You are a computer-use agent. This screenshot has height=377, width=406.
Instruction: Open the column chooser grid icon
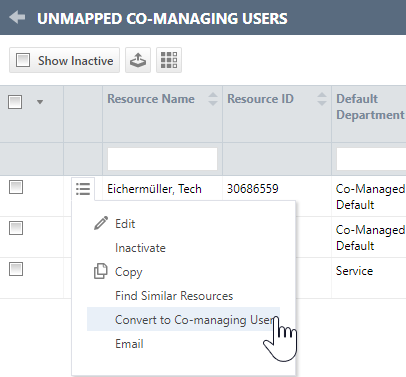pyautogui.click(x=169, y=60)
